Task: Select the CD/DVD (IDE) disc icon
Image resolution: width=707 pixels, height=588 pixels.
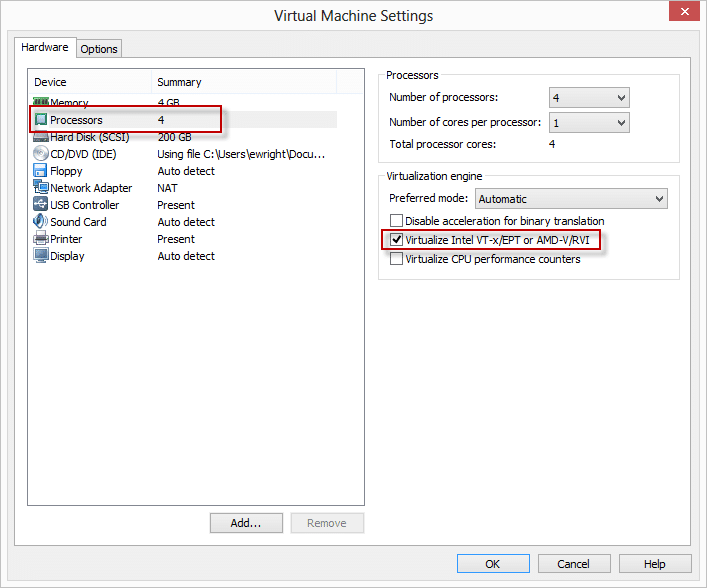Action: point(41,154)
